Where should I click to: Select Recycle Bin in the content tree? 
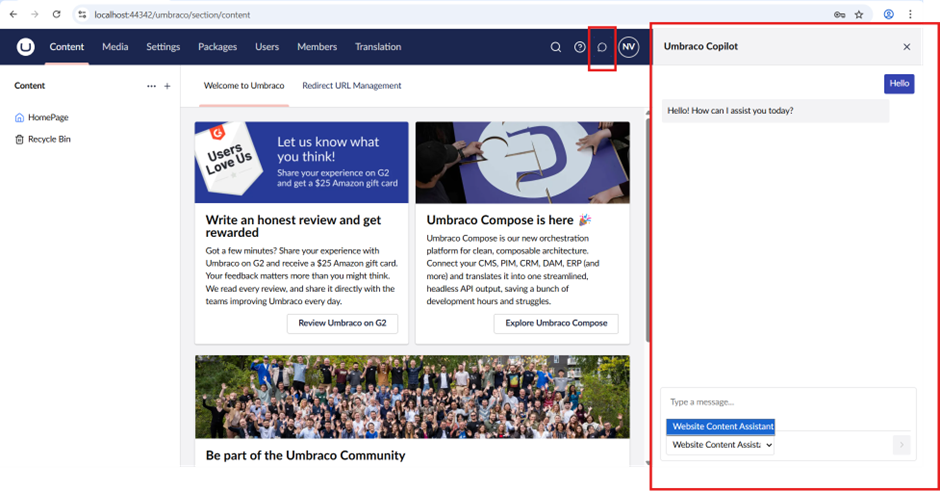tap(49, 139)
